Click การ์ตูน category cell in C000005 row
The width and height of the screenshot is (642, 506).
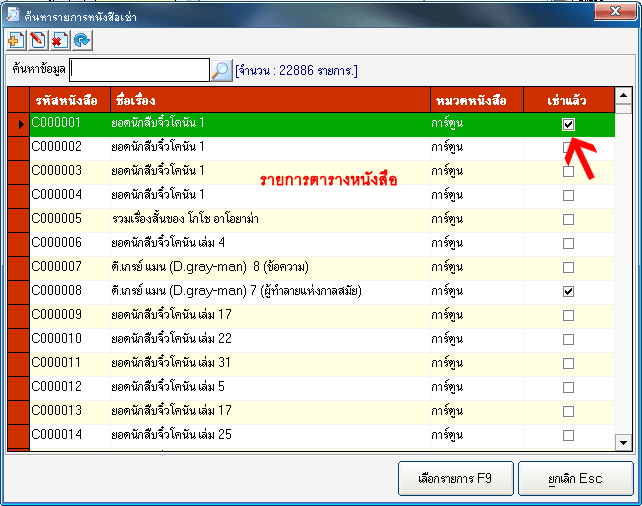click(x=477, y=220)
